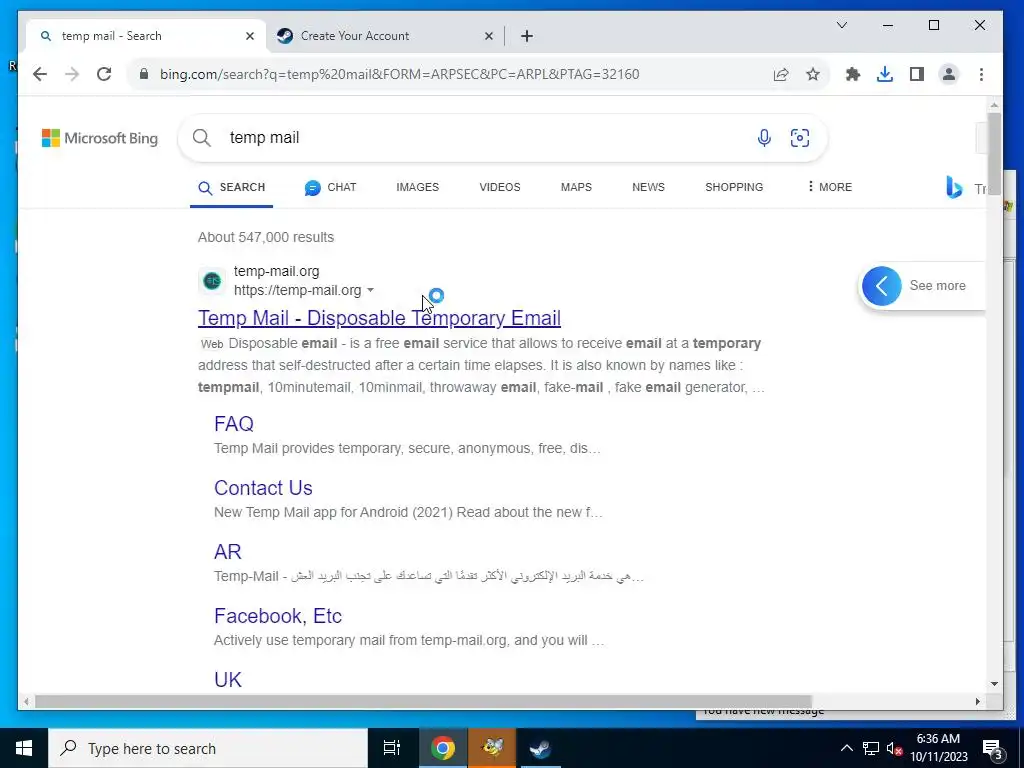Click the Microsoft Bing logo
This screenshot has height=768, width=1024.
[x=100, y=138]
